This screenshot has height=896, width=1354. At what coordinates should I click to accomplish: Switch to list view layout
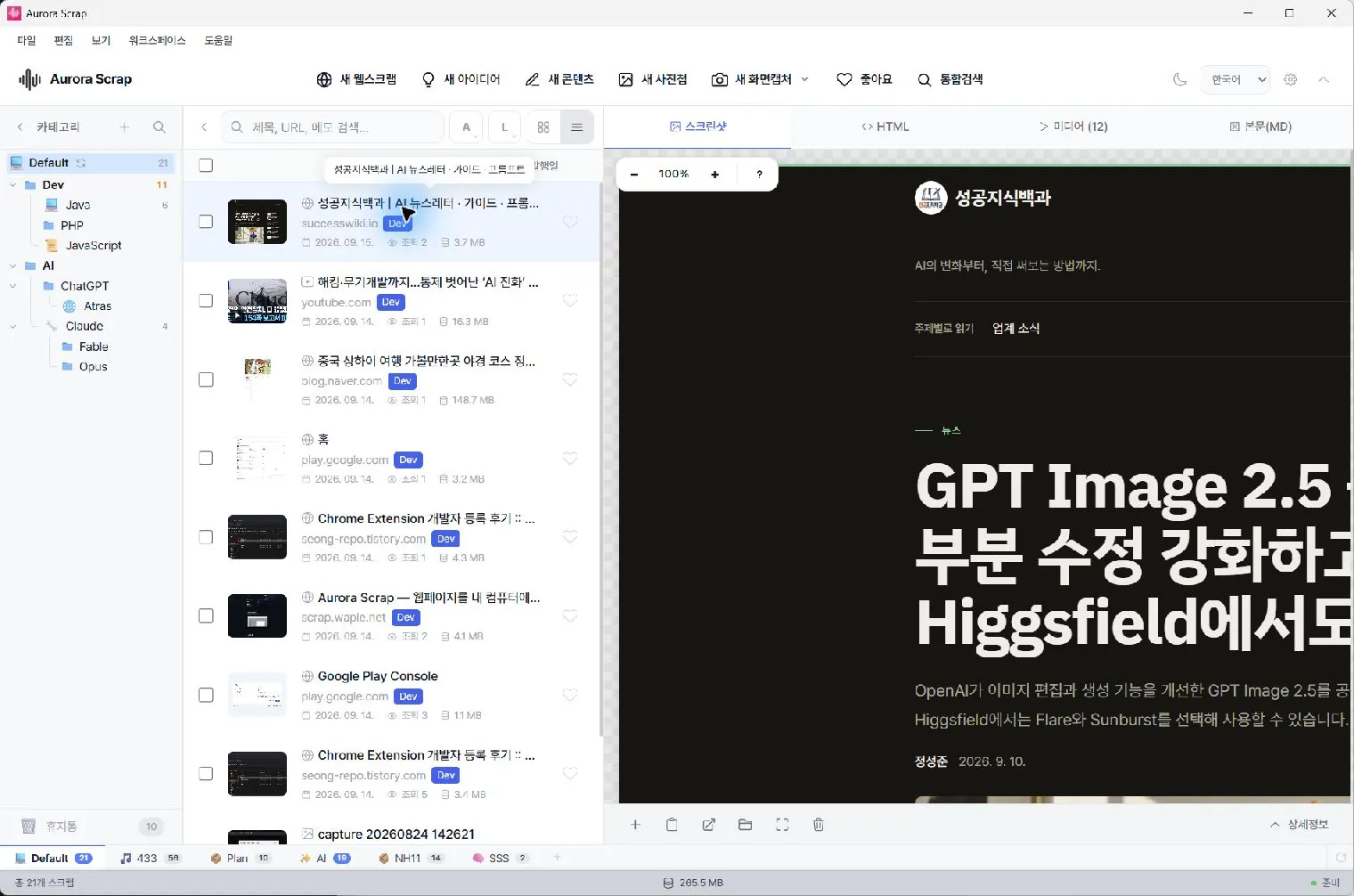tap(577, 127)
